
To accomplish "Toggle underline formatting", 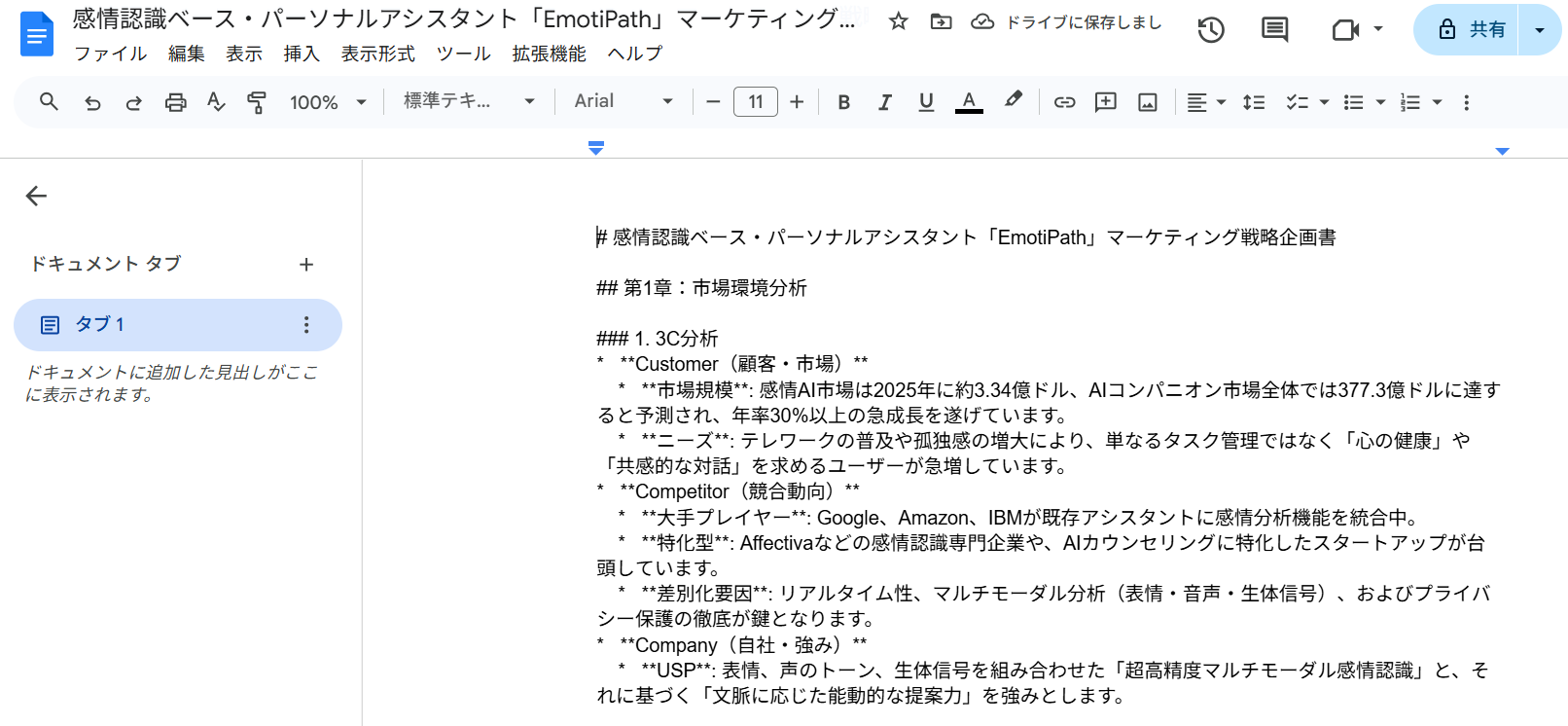I will [926, 102].
